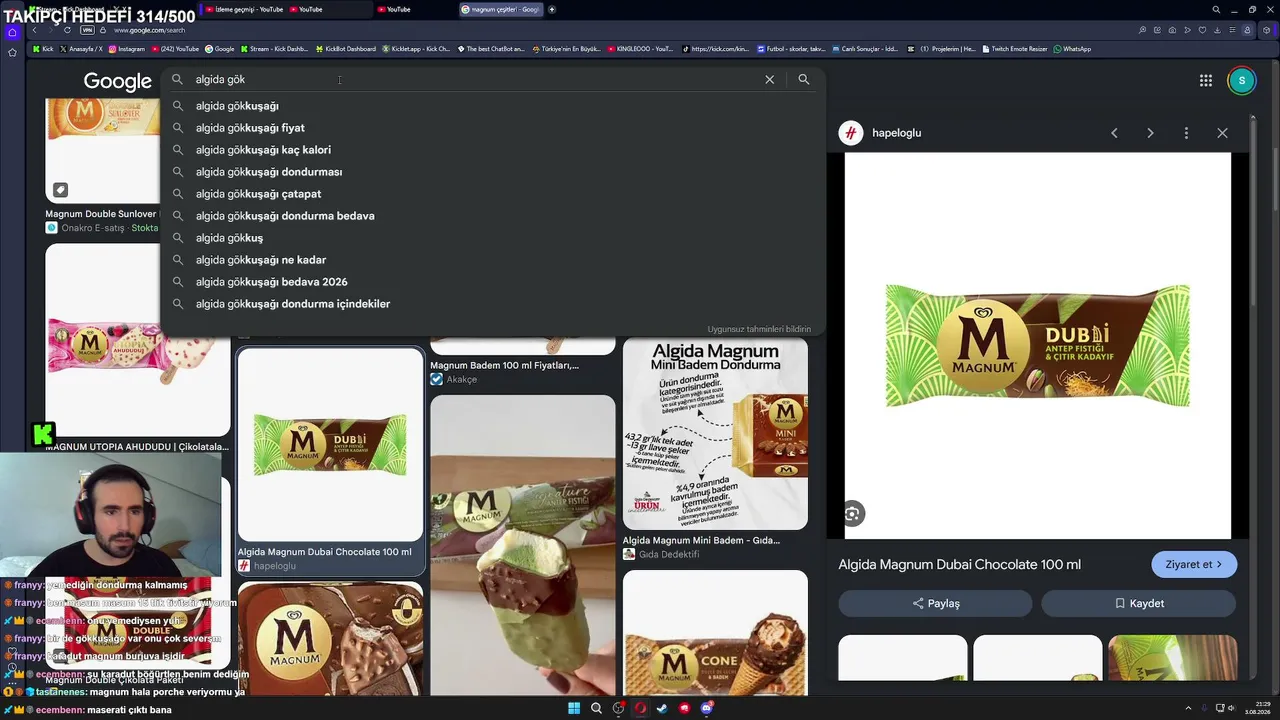Open Steam from the taskbar
The height and width of the screenshot is (720, 1280).
click(662, 708)
